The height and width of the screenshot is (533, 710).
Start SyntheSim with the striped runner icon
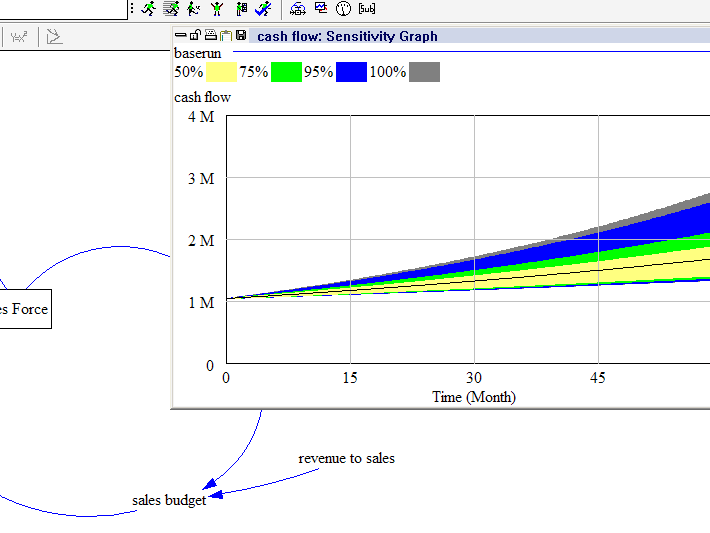[x=171, y=9]
